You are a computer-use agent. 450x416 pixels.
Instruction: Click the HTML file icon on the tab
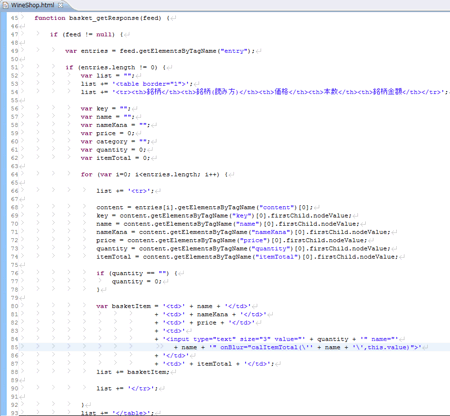coord(5,5)
